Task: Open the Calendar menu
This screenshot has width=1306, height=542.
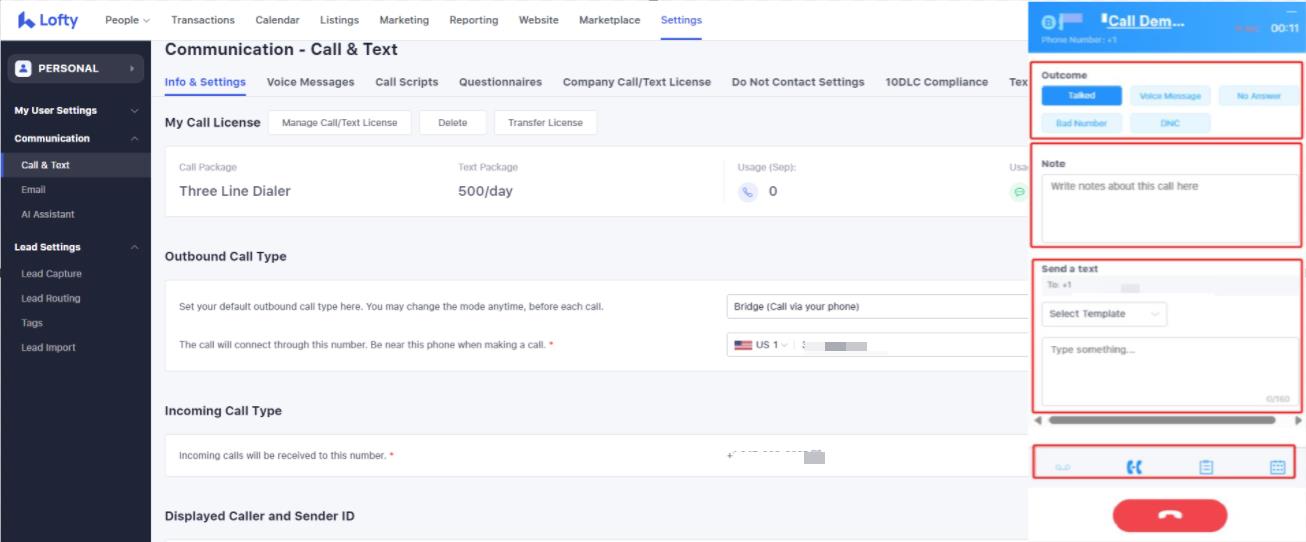Action: [x=277, y=20]
